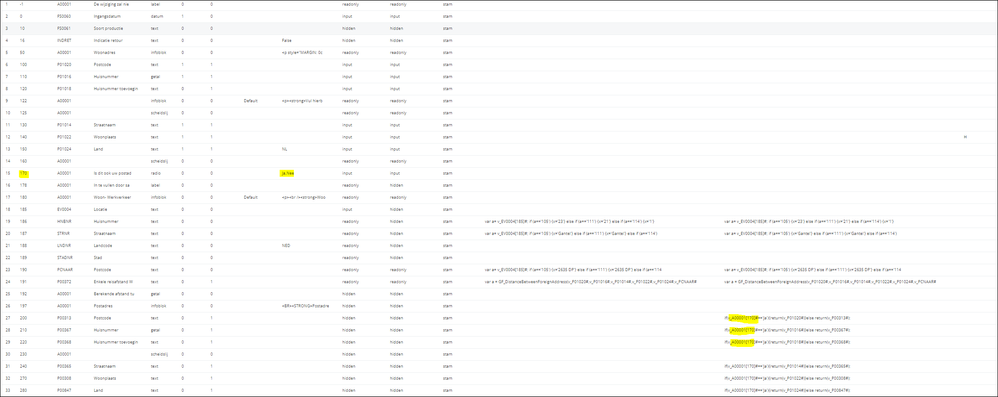Image resolution: width=998 pixels, height=397 pixels.
Task: Select the formula returning v_P01020# else v_P00313#
Action: pyautogui.click(x=787, y=317)
